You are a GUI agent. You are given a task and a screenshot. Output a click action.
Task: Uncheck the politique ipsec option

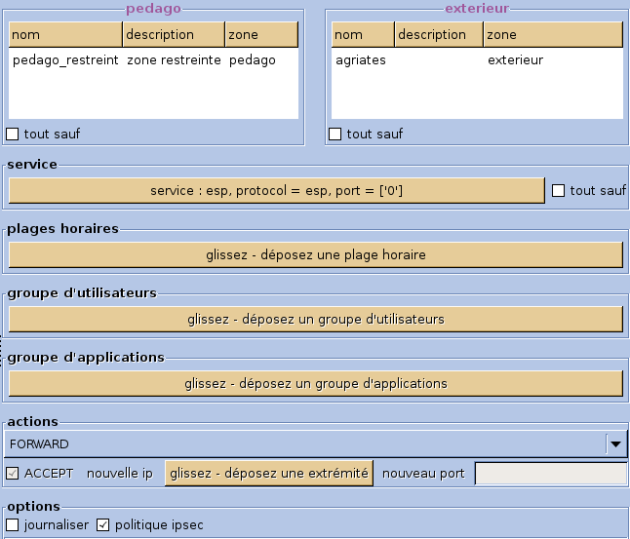[103, 525]
